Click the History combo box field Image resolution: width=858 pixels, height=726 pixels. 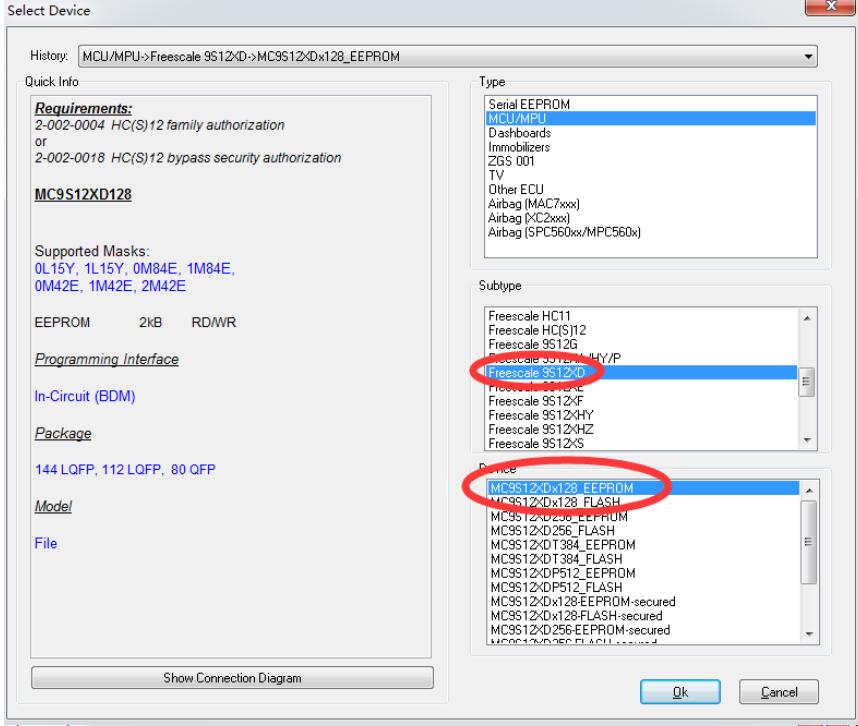click(448, 56)
